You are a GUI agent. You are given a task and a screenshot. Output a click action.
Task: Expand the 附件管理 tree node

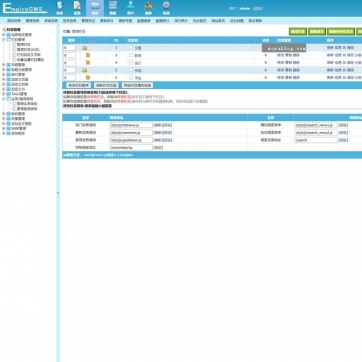point(4,114)
